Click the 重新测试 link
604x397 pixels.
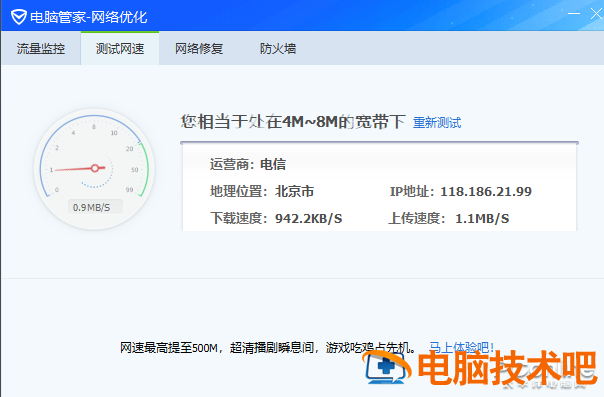(x=437, y=123)
